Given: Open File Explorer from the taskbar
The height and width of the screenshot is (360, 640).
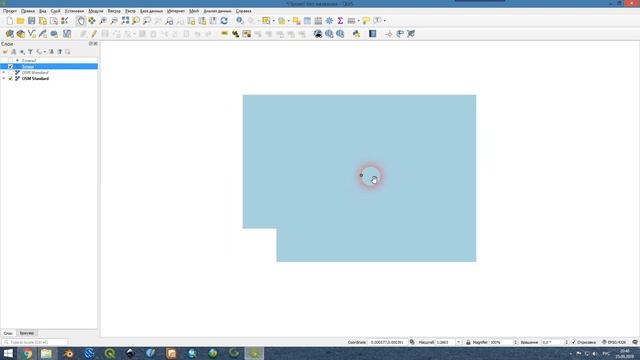Looking at the screenshot, I should point(46,353).
